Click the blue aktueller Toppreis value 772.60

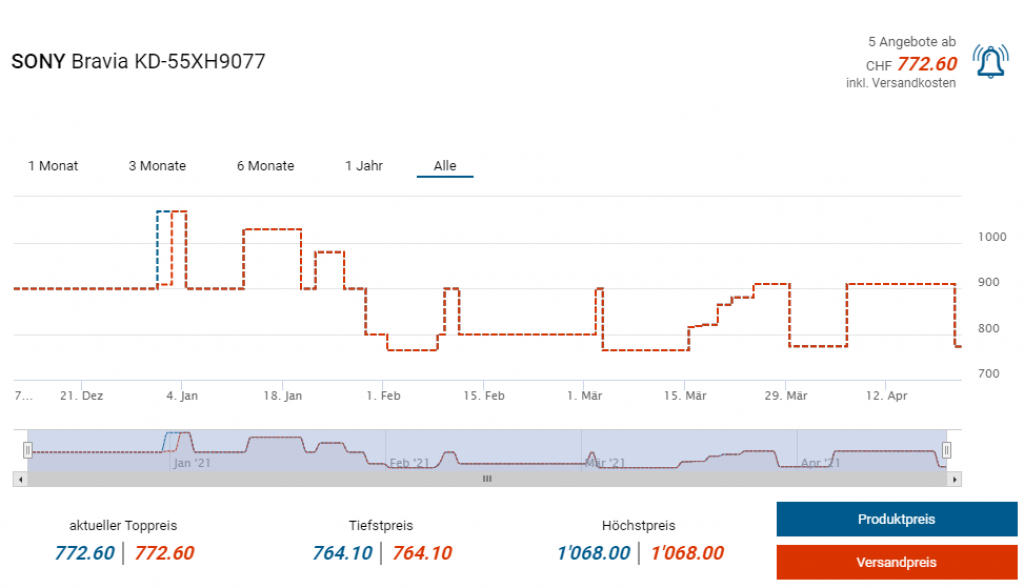coord(85,553)
